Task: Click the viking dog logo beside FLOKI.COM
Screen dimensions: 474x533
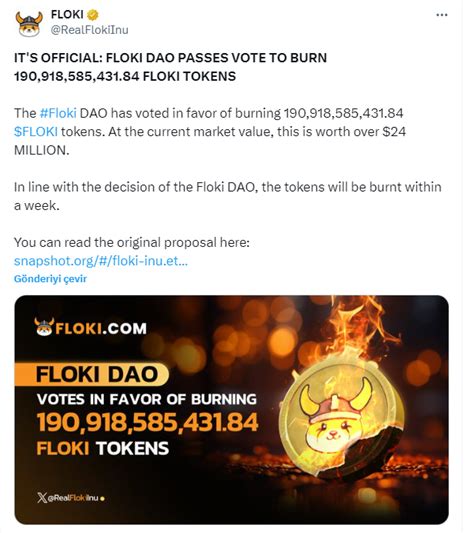Action: tap(44, 327)
